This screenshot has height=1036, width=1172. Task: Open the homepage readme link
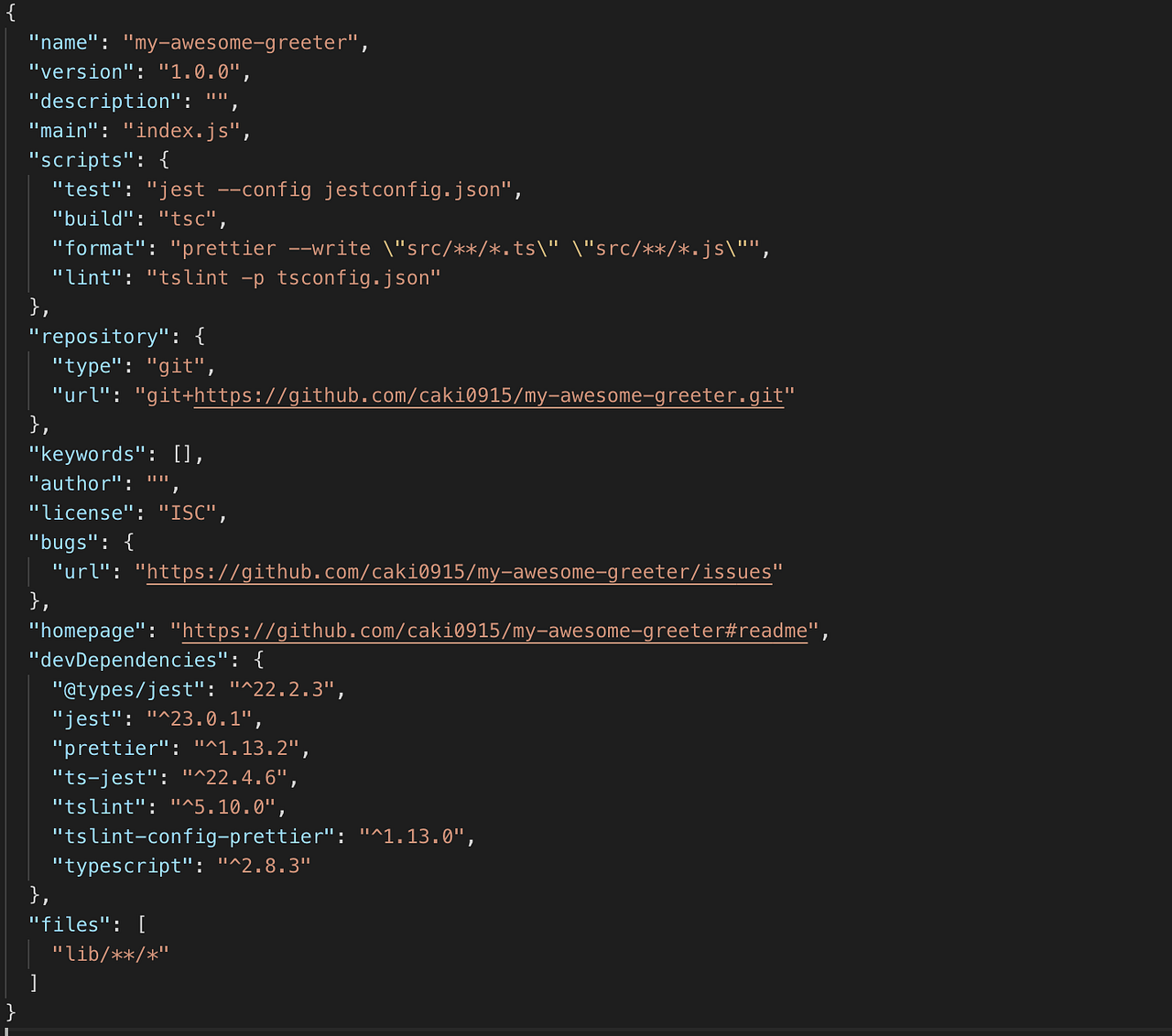pyautogui.click(x=494, y=630)
